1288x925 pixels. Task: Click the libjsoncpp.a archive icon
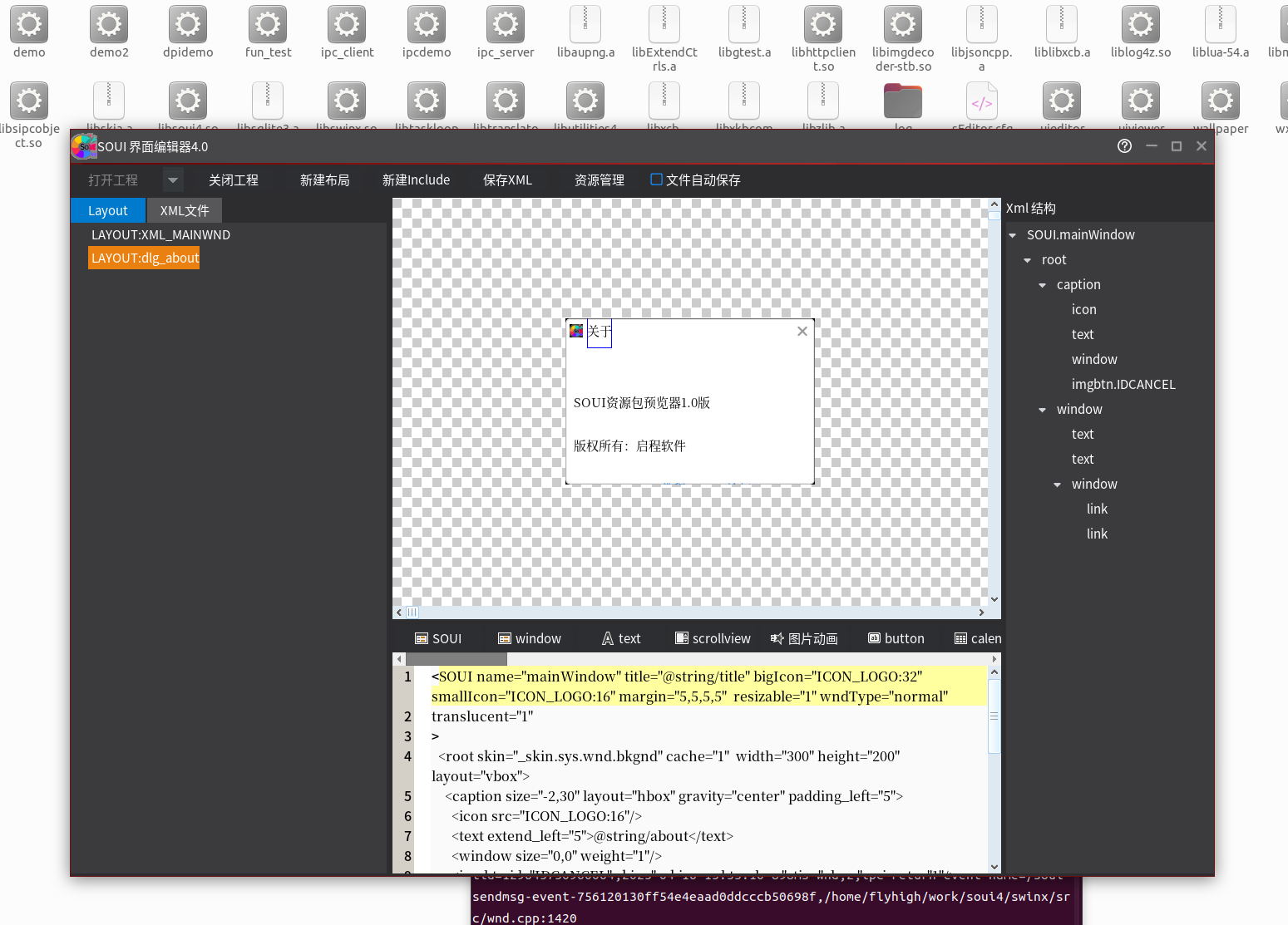(982, 24)
